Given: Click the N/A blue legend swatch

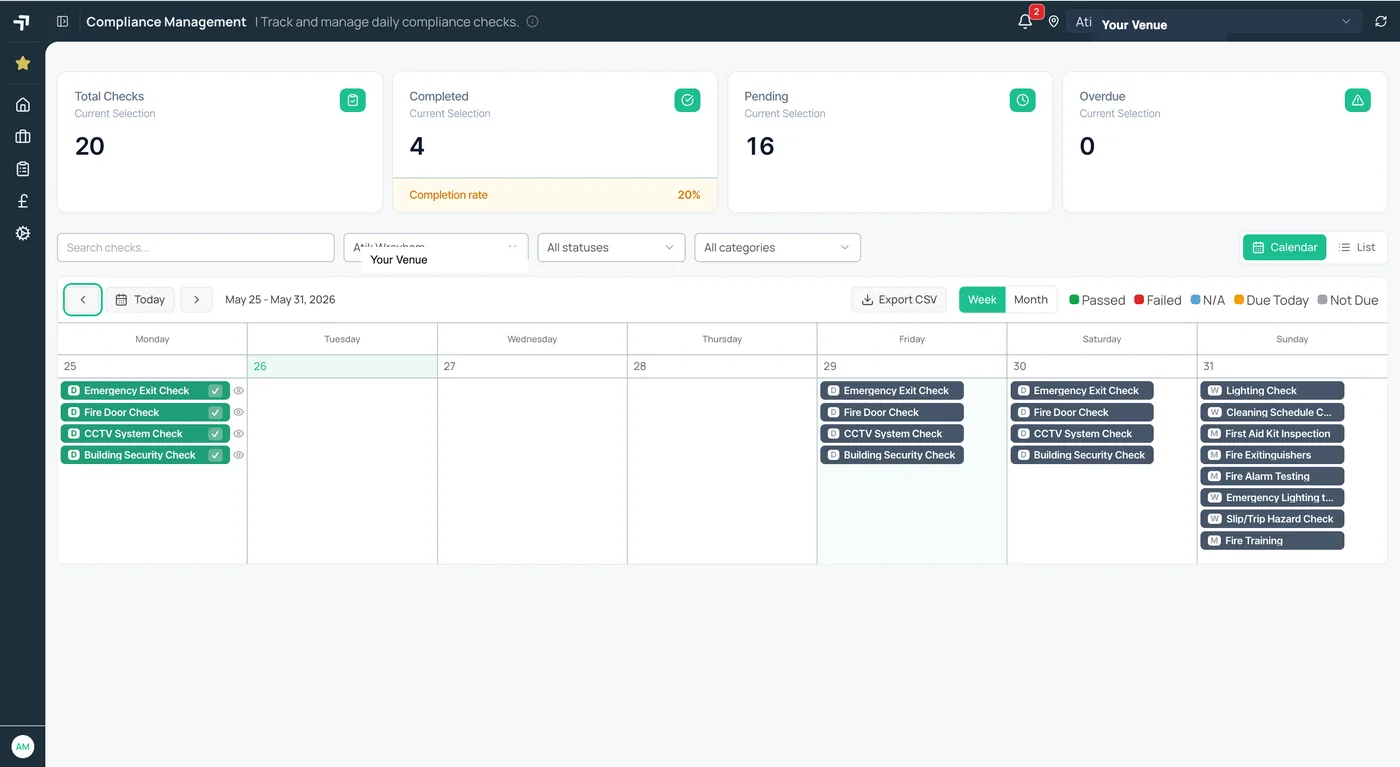Looking at the screenshot, I should tap(1196, 300).
